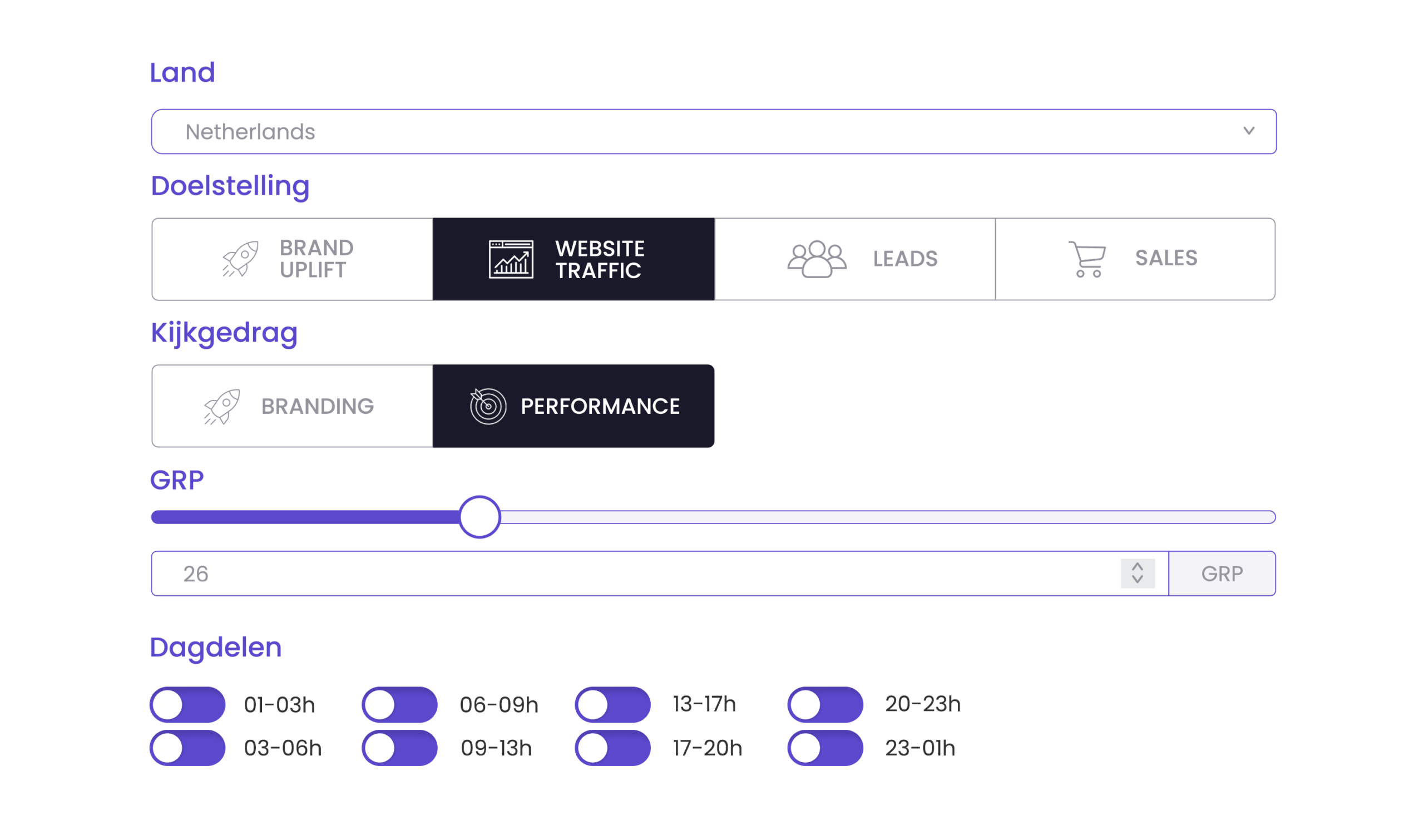Click the Brand Uplift rocket icon
1424x840 pixels.
click(240, 259)
